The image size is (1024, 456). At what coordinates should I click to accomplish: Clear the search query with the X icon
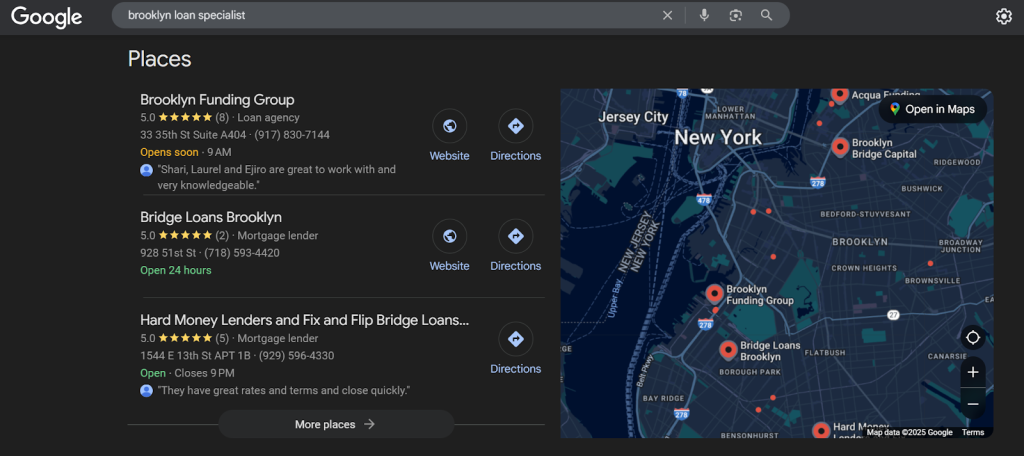point(667,15)
